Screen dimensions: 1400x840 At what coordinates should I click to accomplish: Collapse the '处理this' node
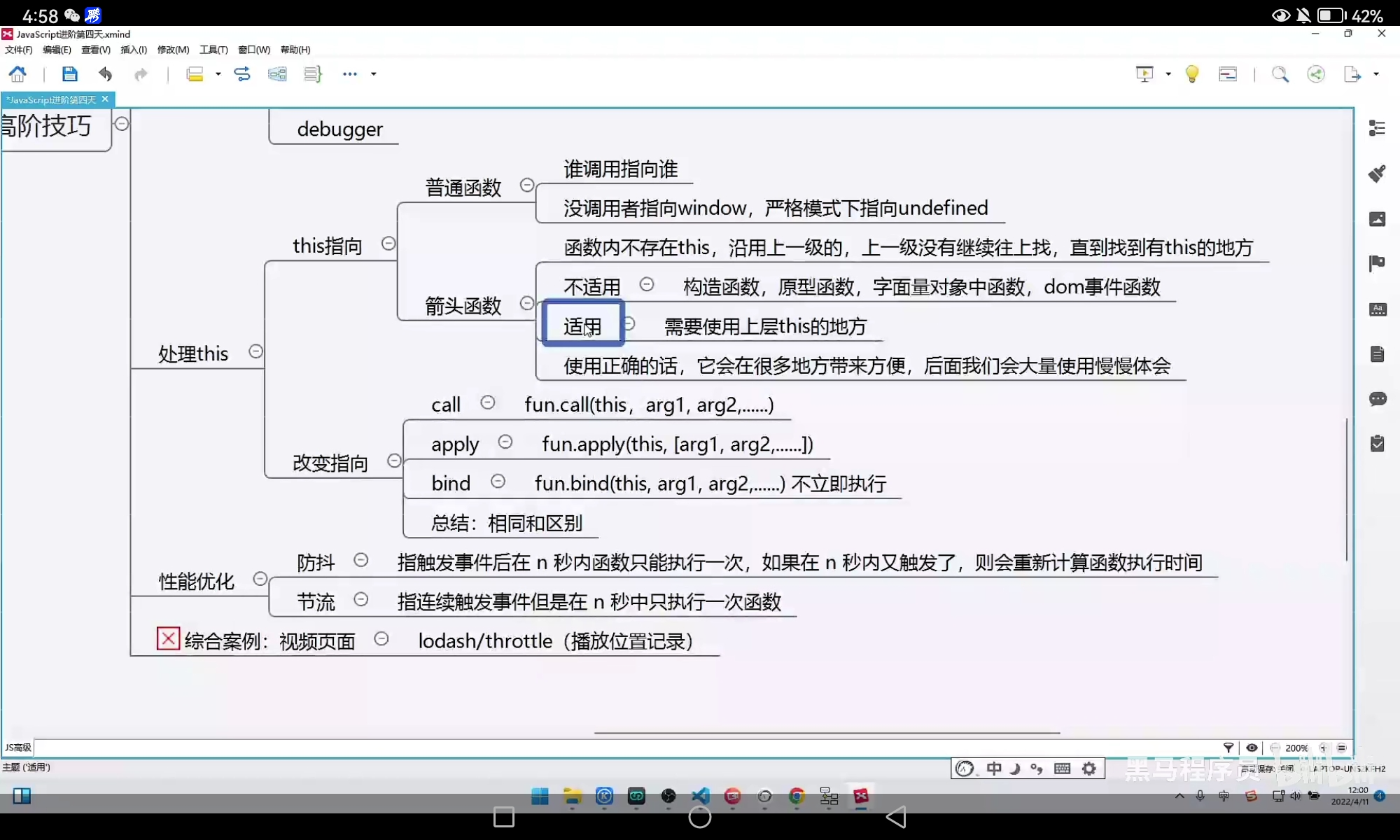pyautogui.click(x=256, y=351)
